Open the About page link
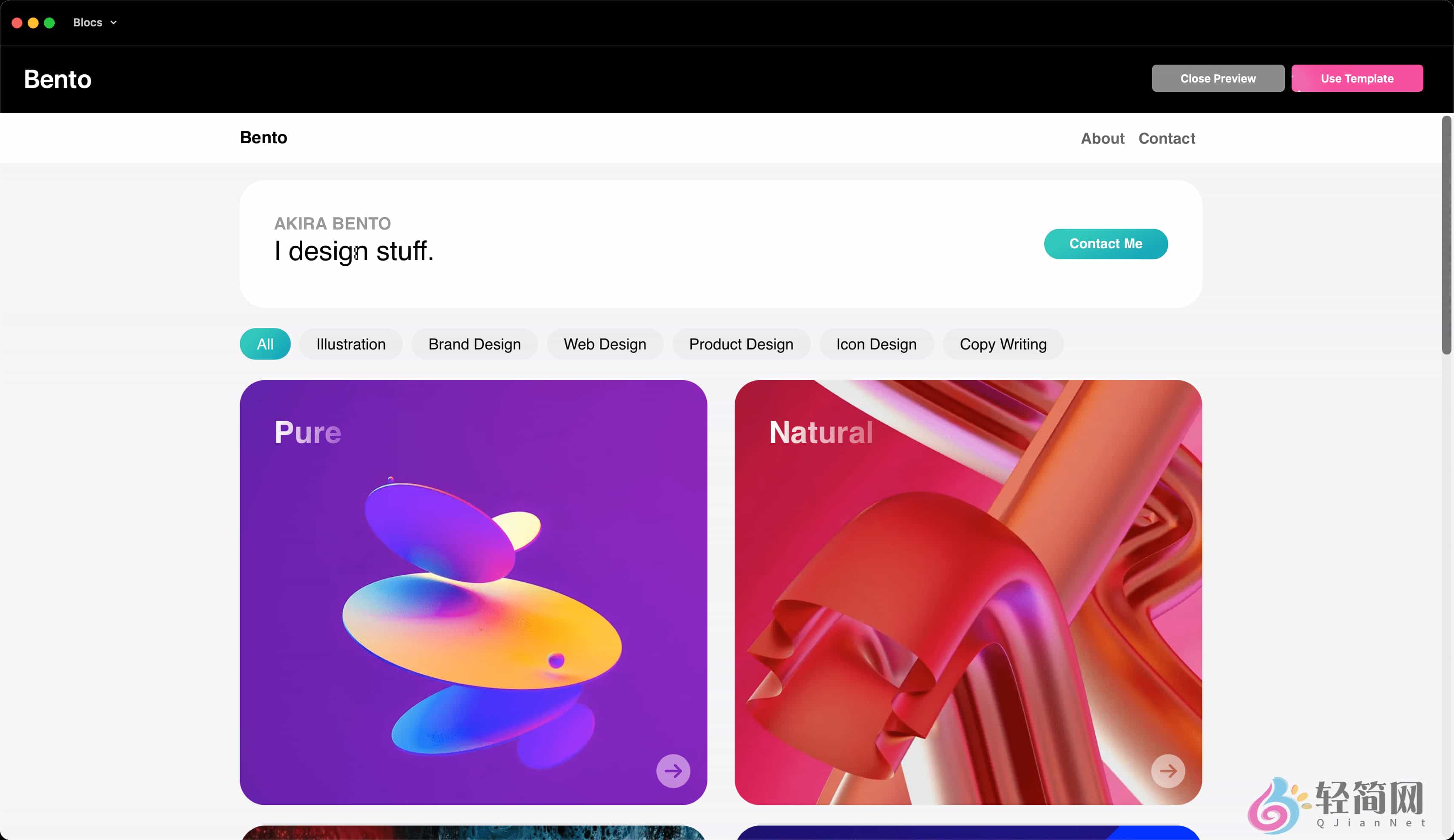Viewport: 1454px width, 840px height. pyautogui.click(x=1102, y=139)
